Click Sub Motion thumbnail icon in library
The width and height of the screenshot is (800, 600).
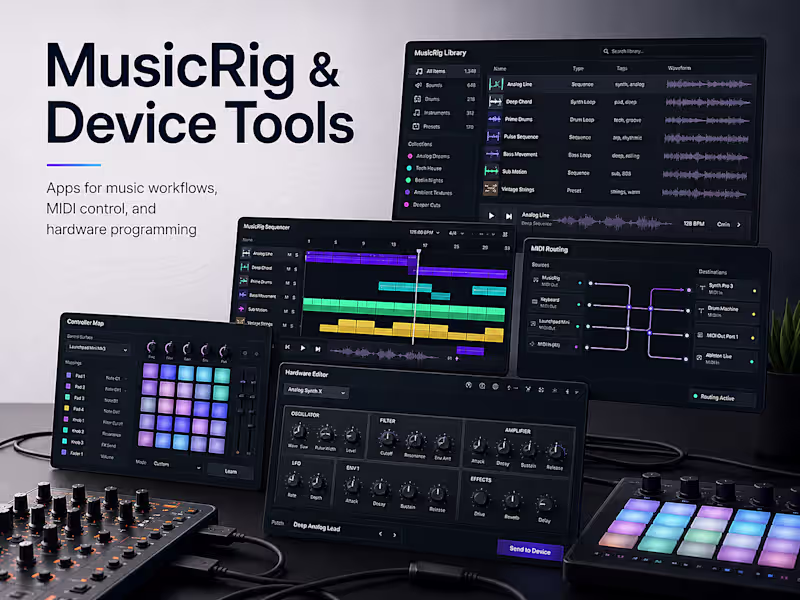pyautogui.click(x=491, y=171)
